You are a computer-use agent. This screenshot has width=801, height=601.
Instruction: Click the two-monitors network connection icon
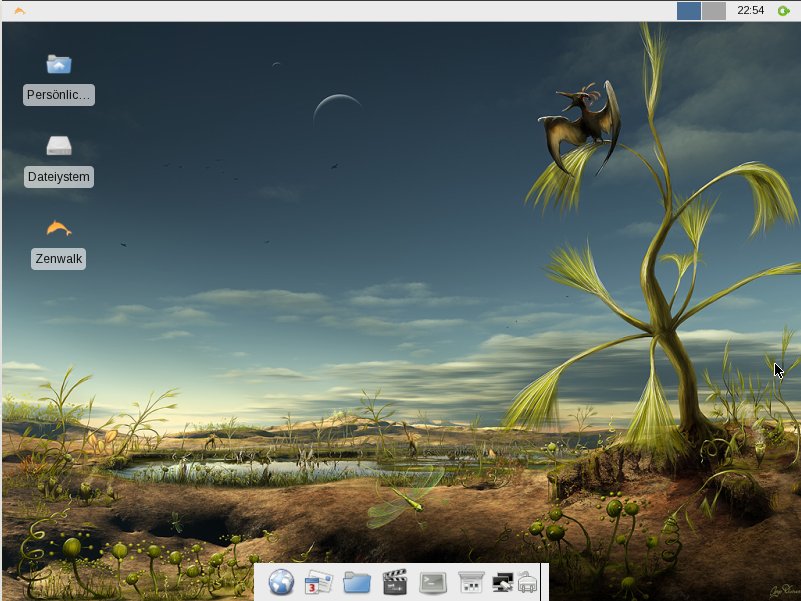click(x=503, y=583)
